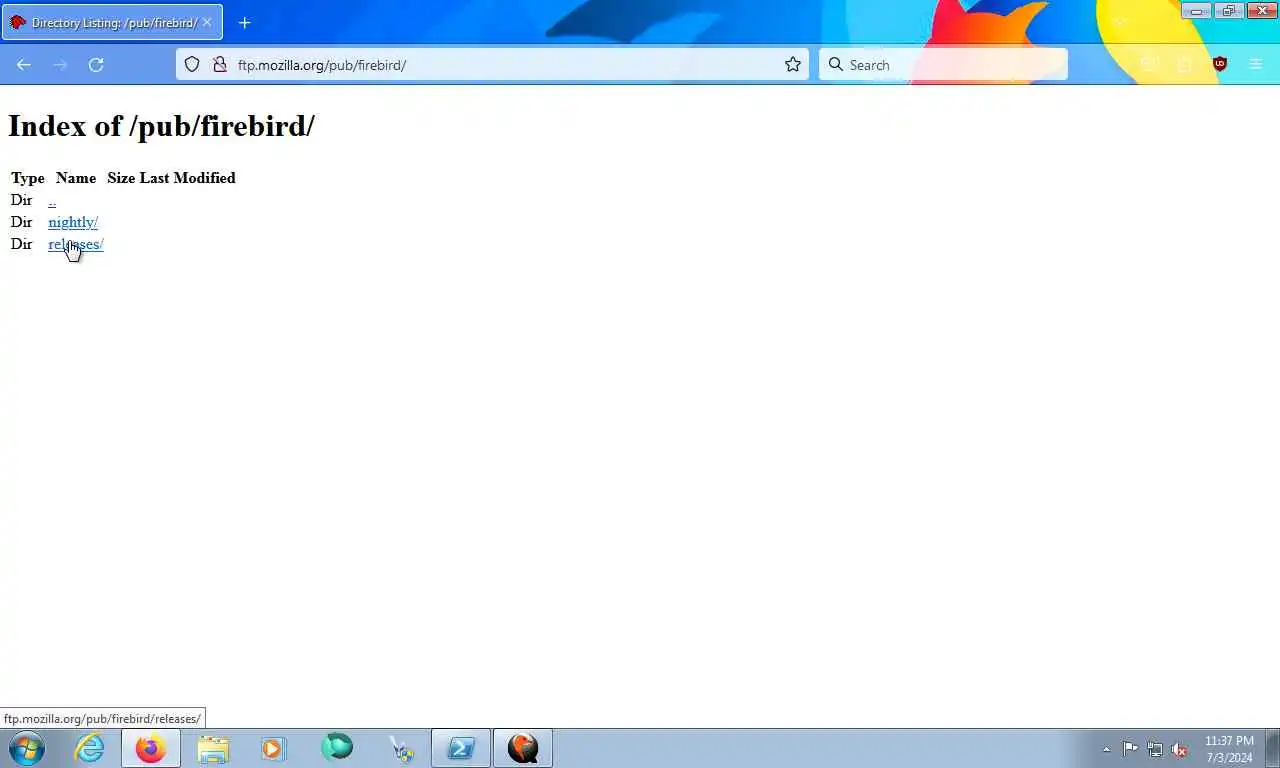This screenshot has height=768, width=1280.
Task: Go forward one page
Action: coord(60,65)
